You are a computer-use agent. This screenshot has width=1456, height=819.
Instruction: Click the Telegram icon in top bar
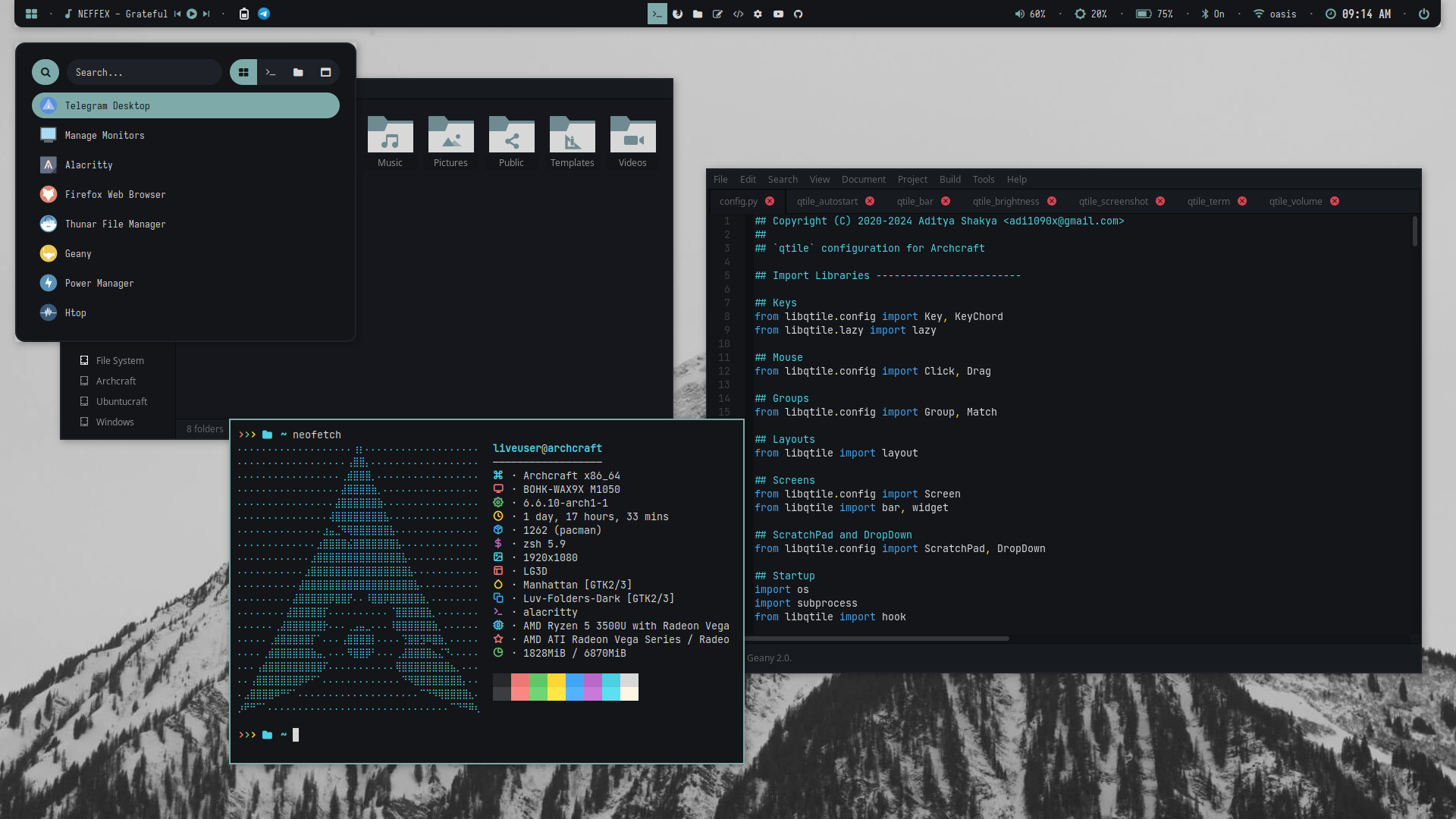tap(264, 14)
